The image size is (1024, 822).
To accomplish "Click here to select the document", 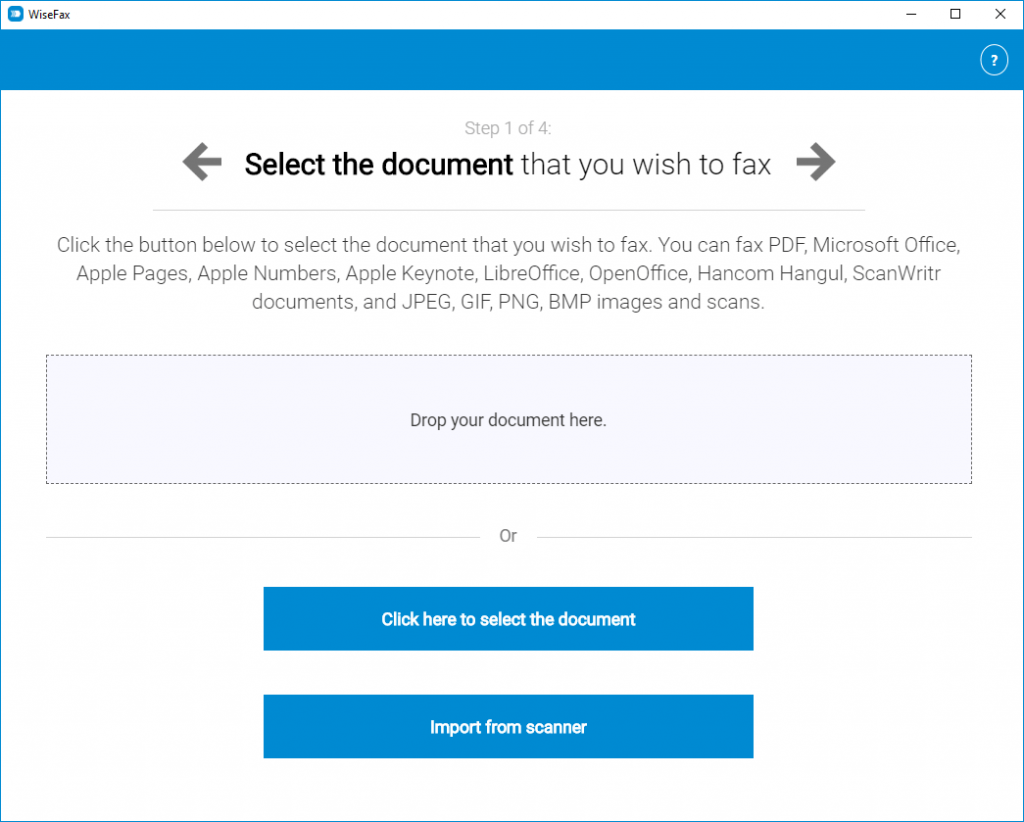I will [508, 618].
